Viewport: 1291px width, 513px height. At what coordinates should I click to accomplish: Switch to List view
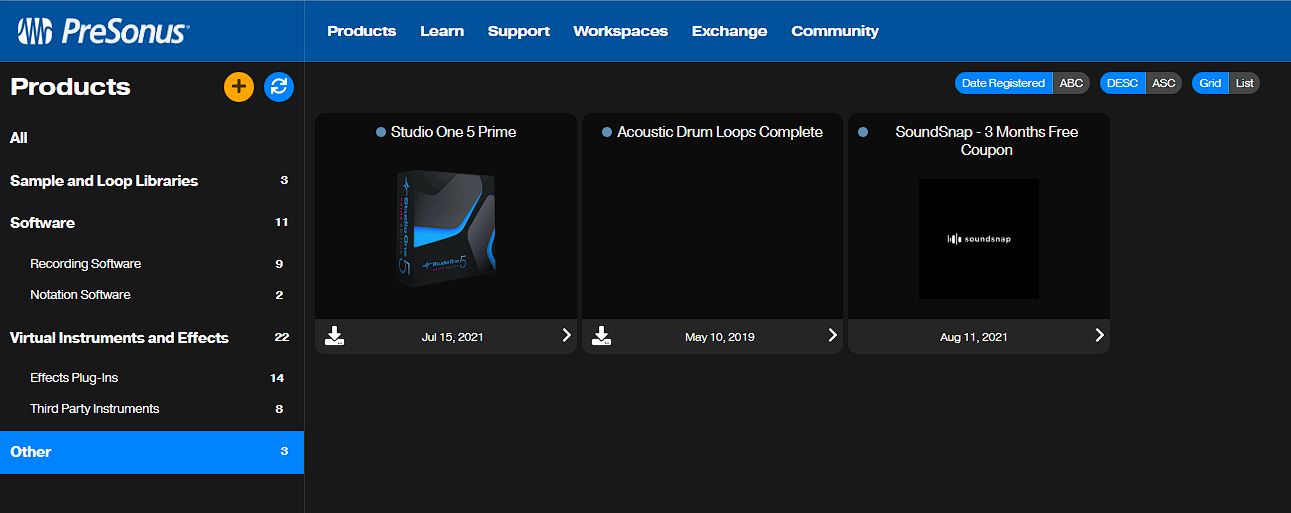1245,83
